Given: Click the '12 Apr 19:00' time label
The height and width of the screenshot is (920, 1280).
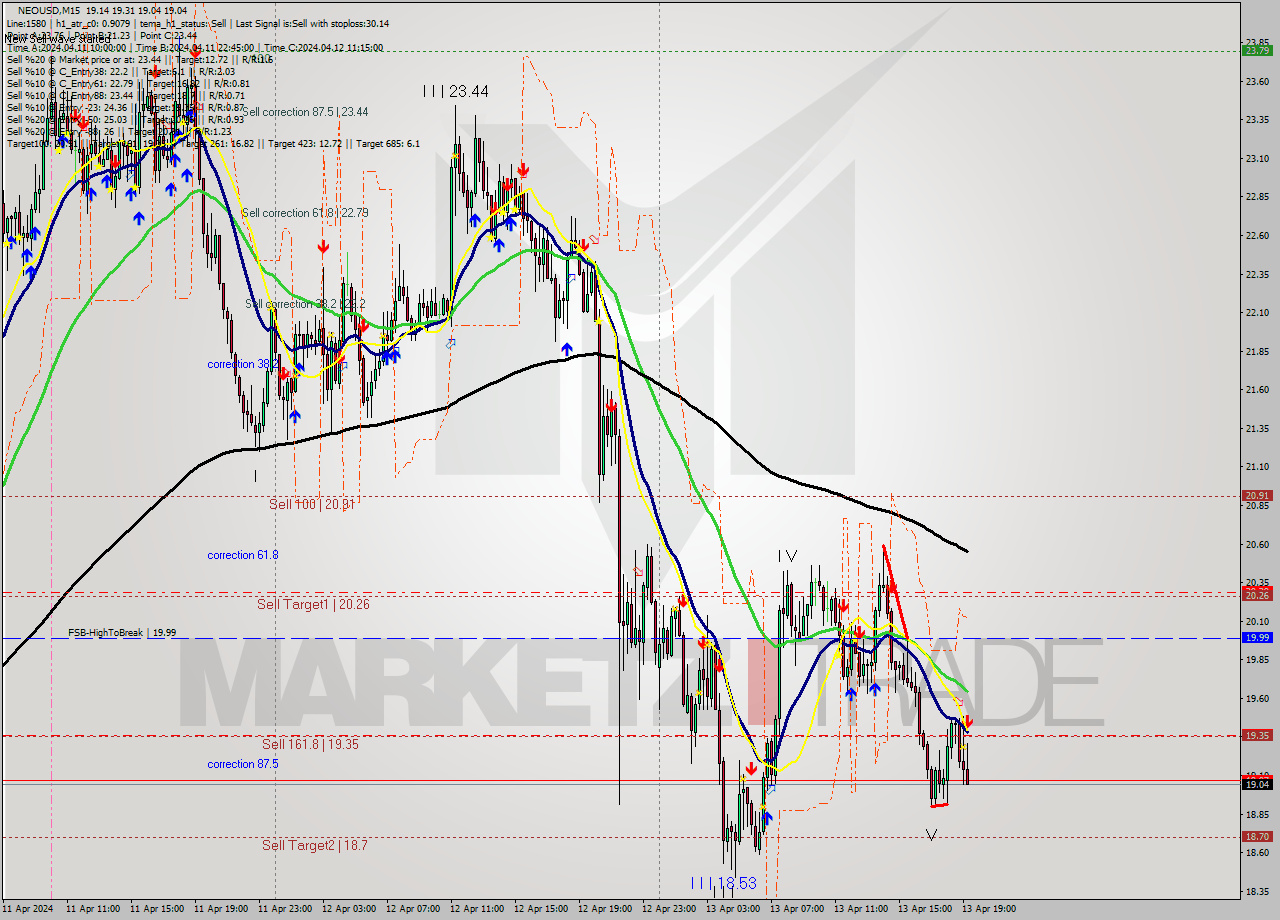Looking at the screenshot, I should coord(606,909).
